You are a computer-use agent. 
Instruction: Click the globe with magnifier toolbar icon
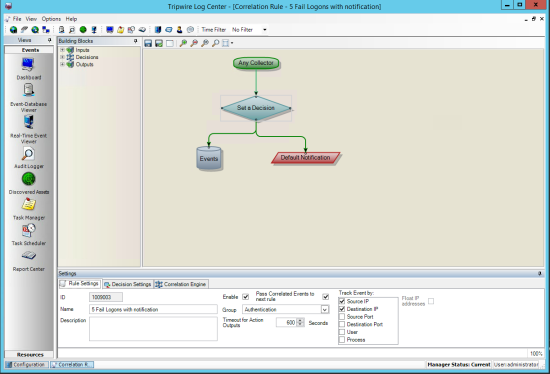pos(35,30)
